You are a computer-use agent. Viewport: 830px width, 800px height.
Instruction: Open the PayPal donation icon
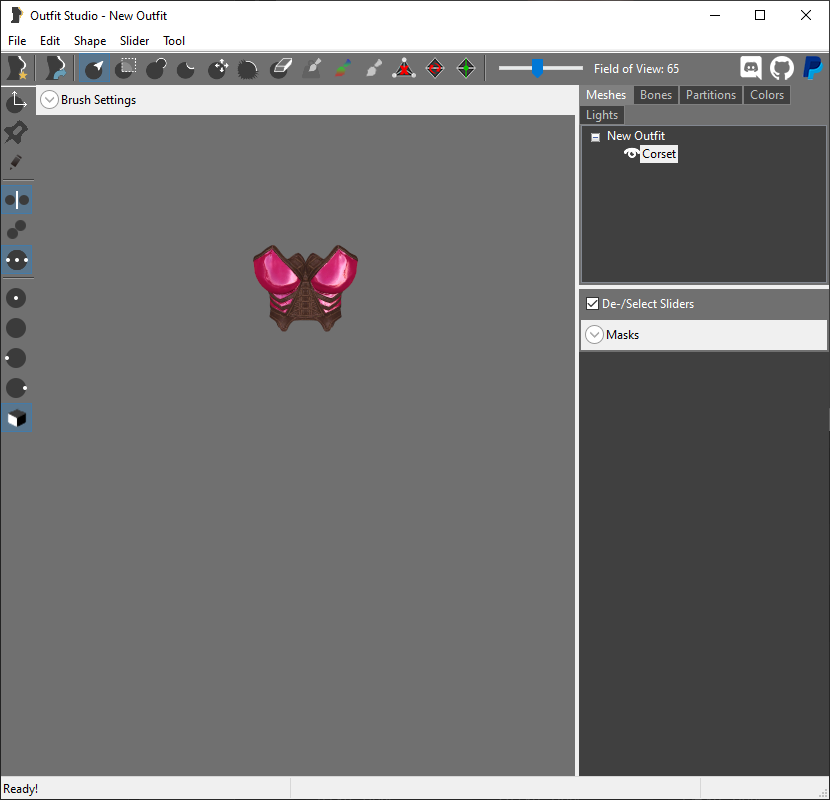point(813,68)
